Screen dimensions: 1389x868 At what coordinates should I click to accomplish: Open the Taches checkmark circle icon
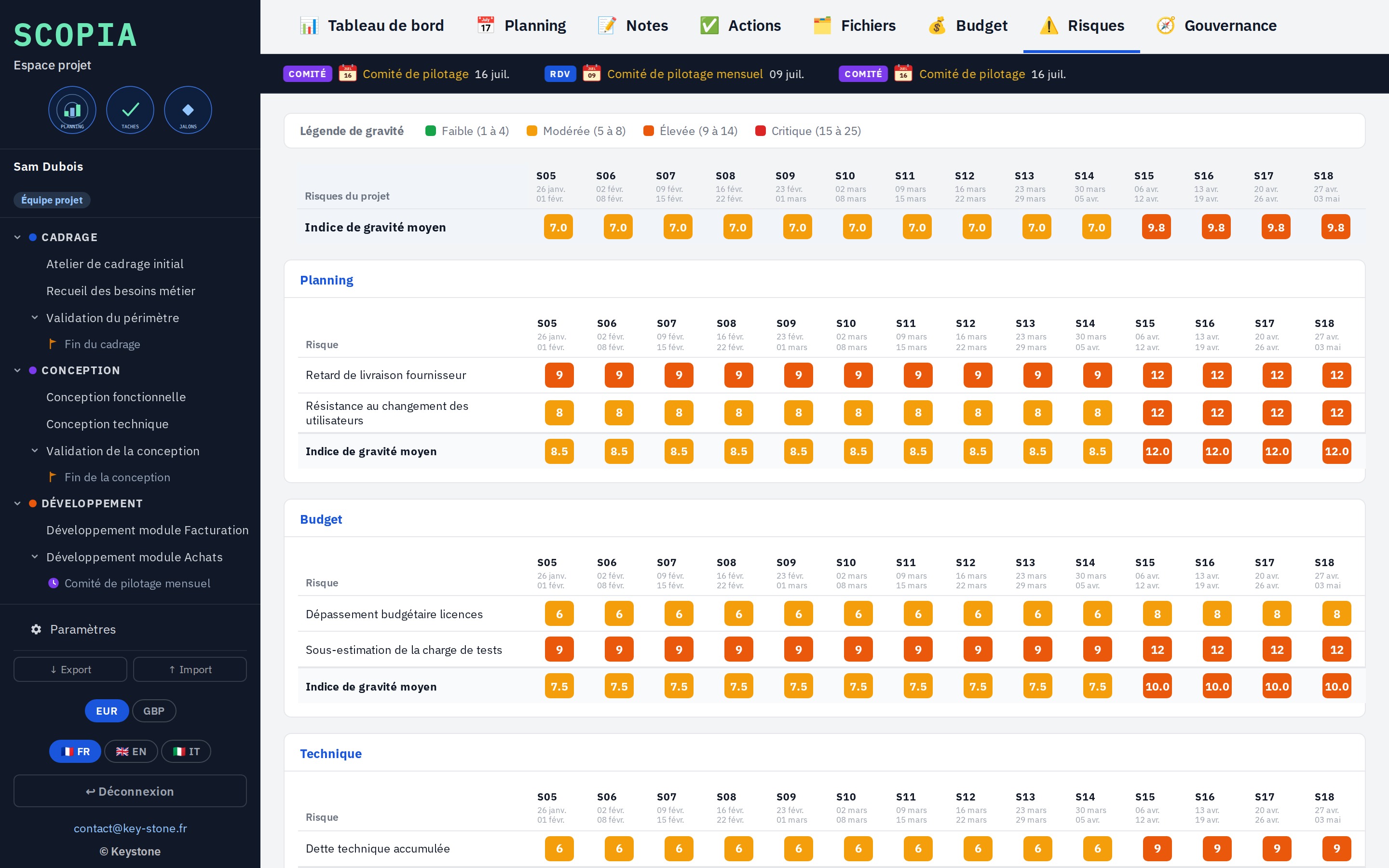tap(130, 110)
